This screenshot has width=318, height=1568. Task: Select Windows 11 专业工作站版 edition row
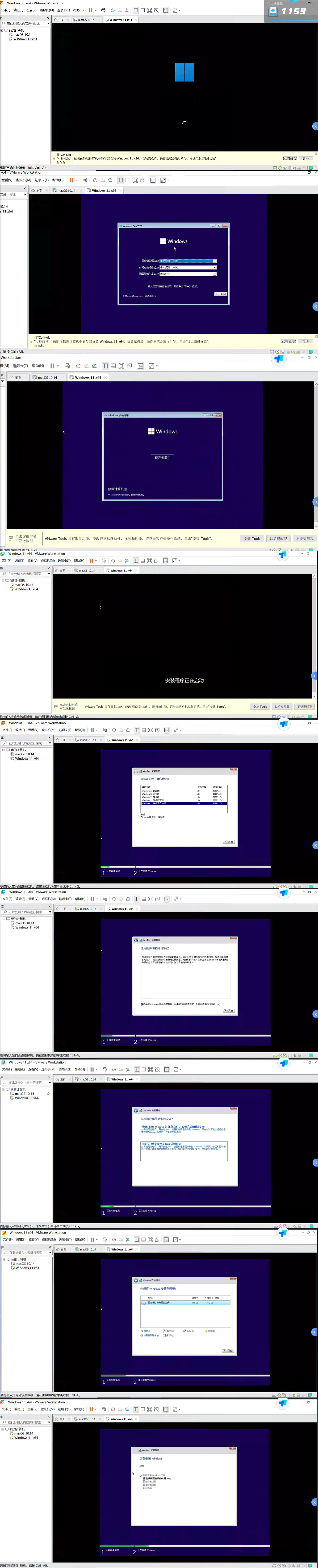[184, 803]
